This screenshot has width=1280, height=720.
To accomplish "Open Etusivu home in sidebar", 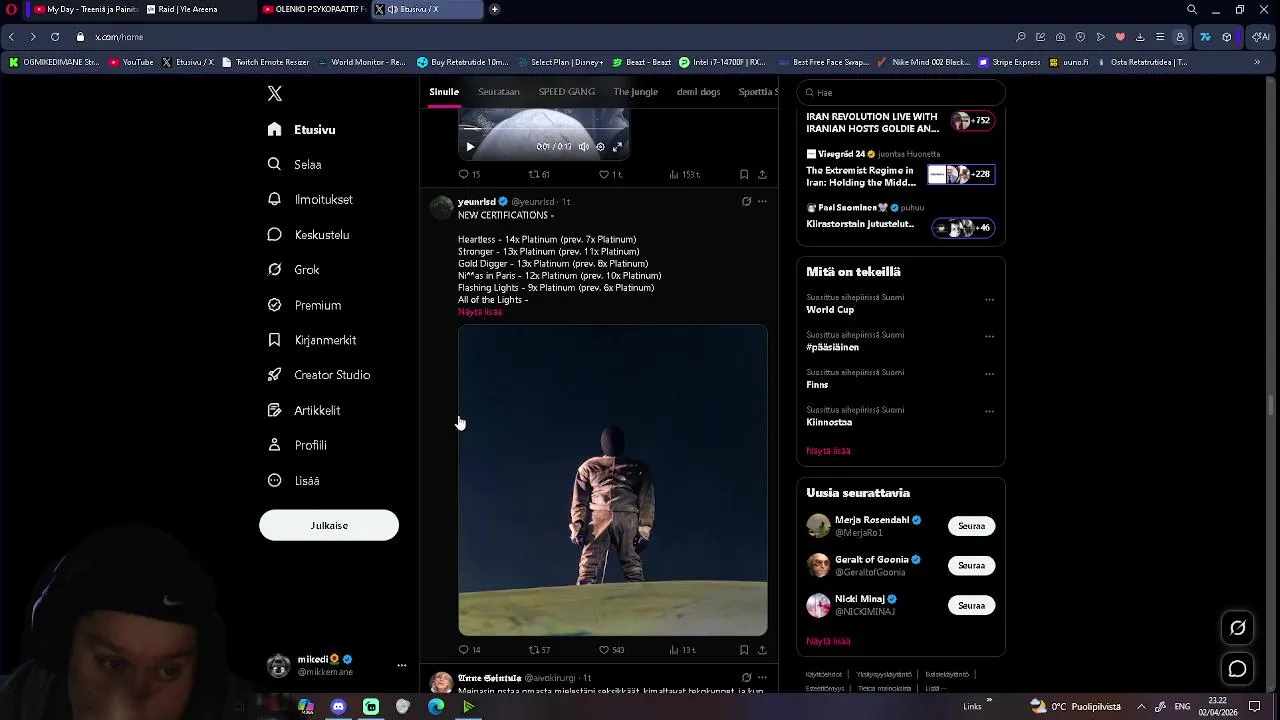I will [302, 130].
